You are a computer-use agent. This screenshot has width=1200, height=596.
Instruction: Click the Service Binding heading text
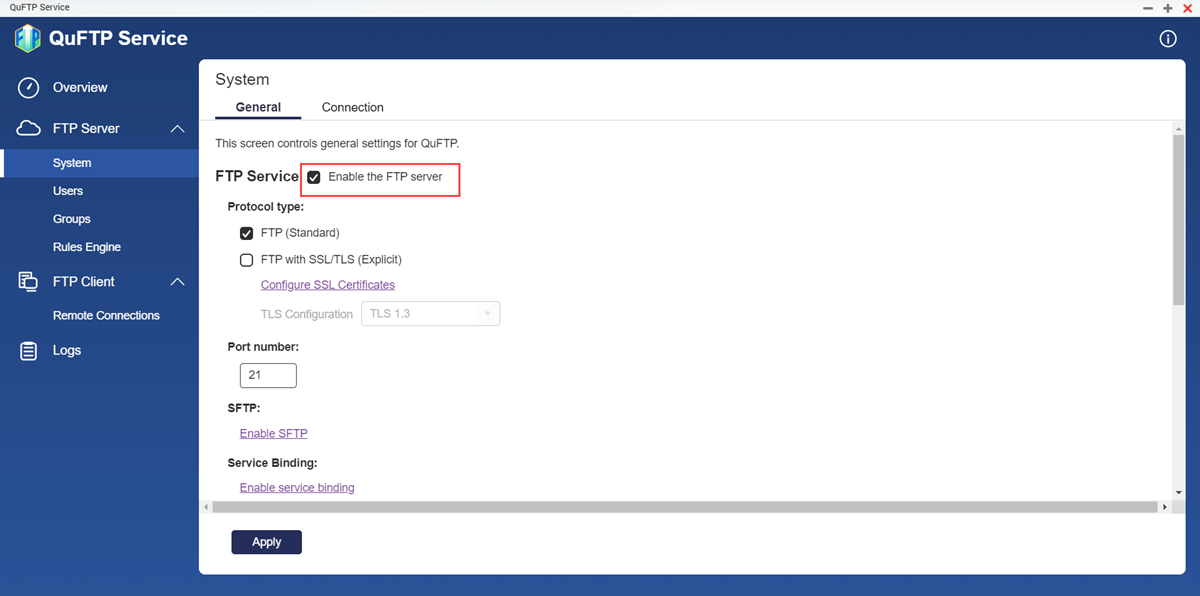pos(273,463)
